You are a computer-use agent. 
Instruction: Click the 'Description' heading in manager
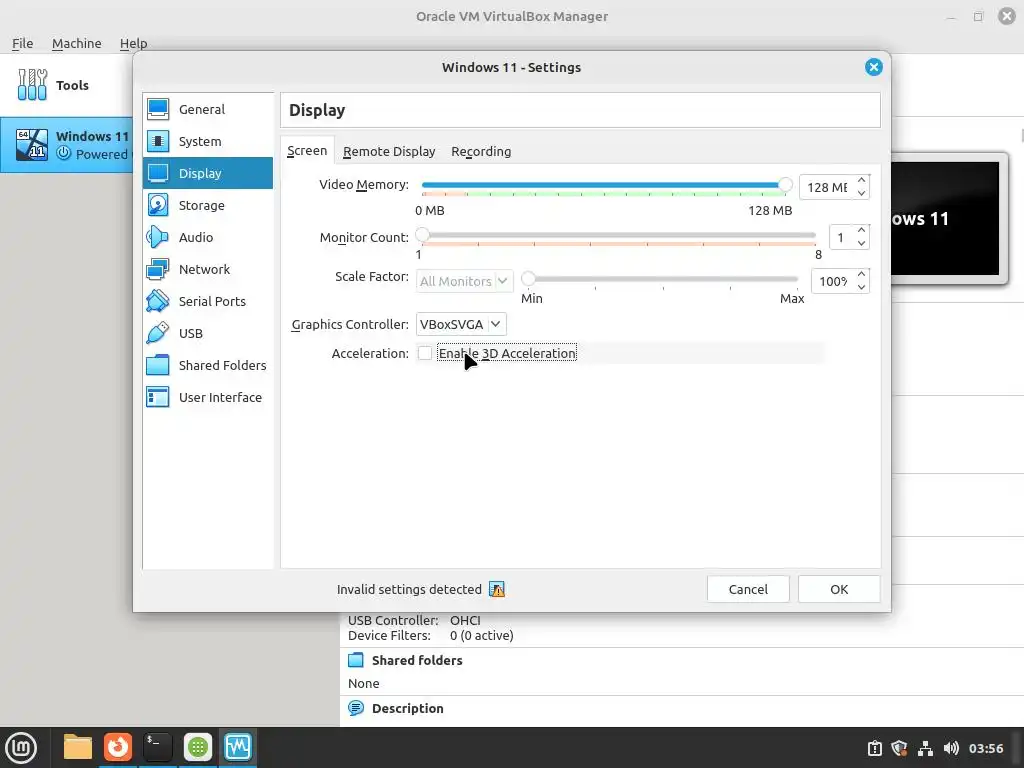tap(408, 709)
